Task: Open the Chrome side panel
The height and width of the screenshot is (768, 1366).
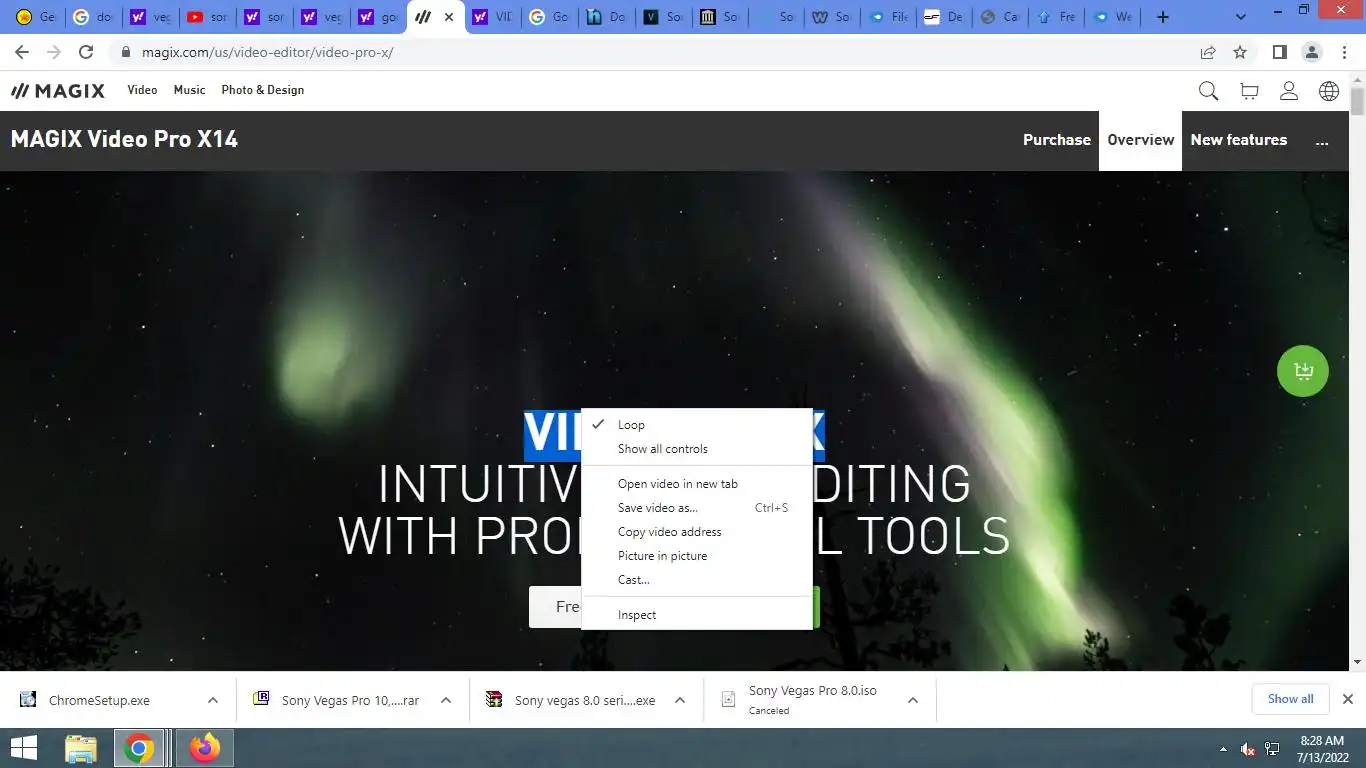Action: tap(1279, 52)
